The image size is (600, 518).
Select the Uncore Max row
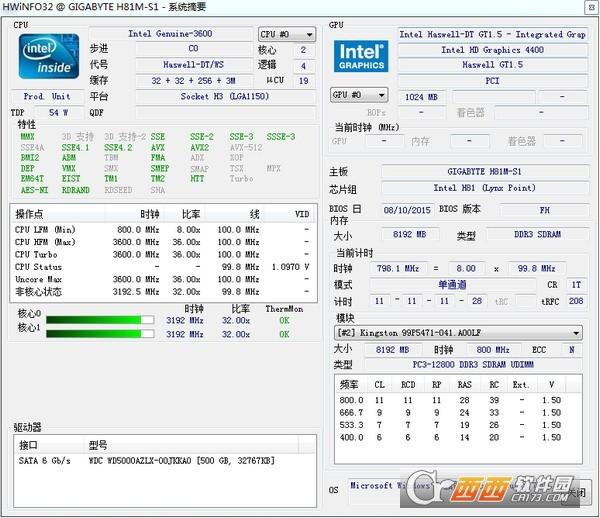pos(163,279)
